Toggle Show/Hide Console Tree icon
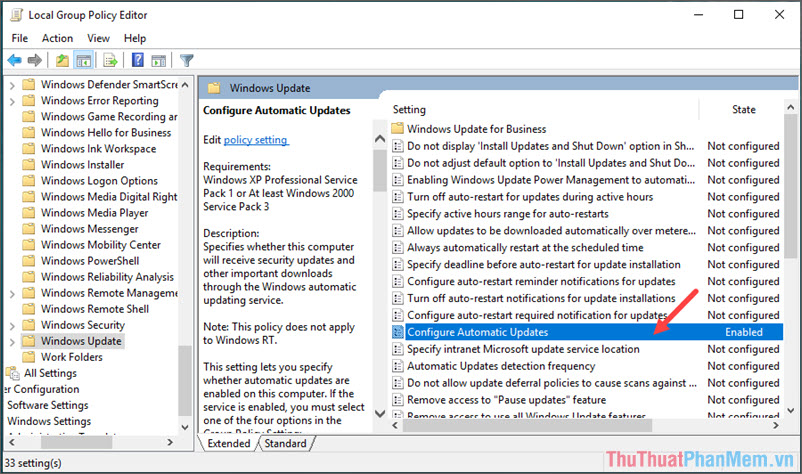This screenshot has width=802, height=474. pos(83,60)
